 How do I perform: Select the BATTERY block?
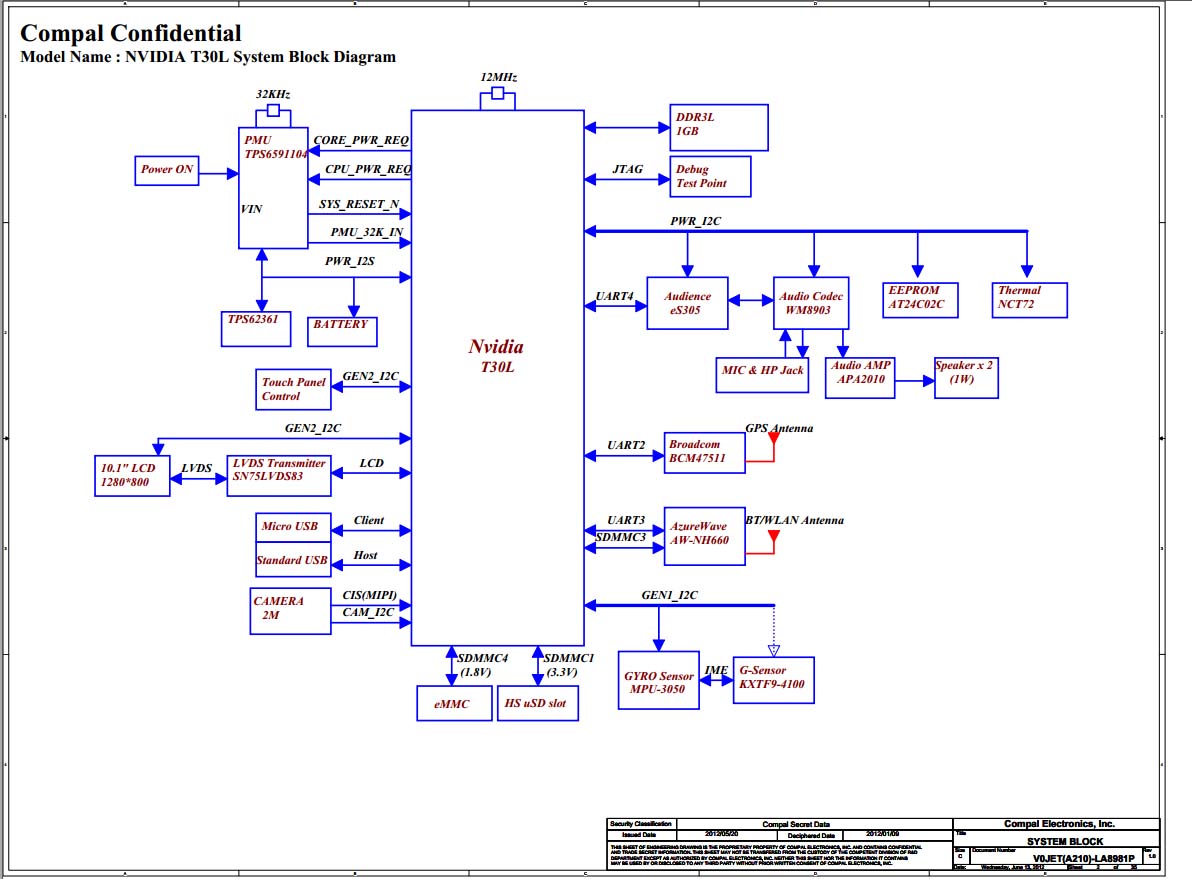342,332
